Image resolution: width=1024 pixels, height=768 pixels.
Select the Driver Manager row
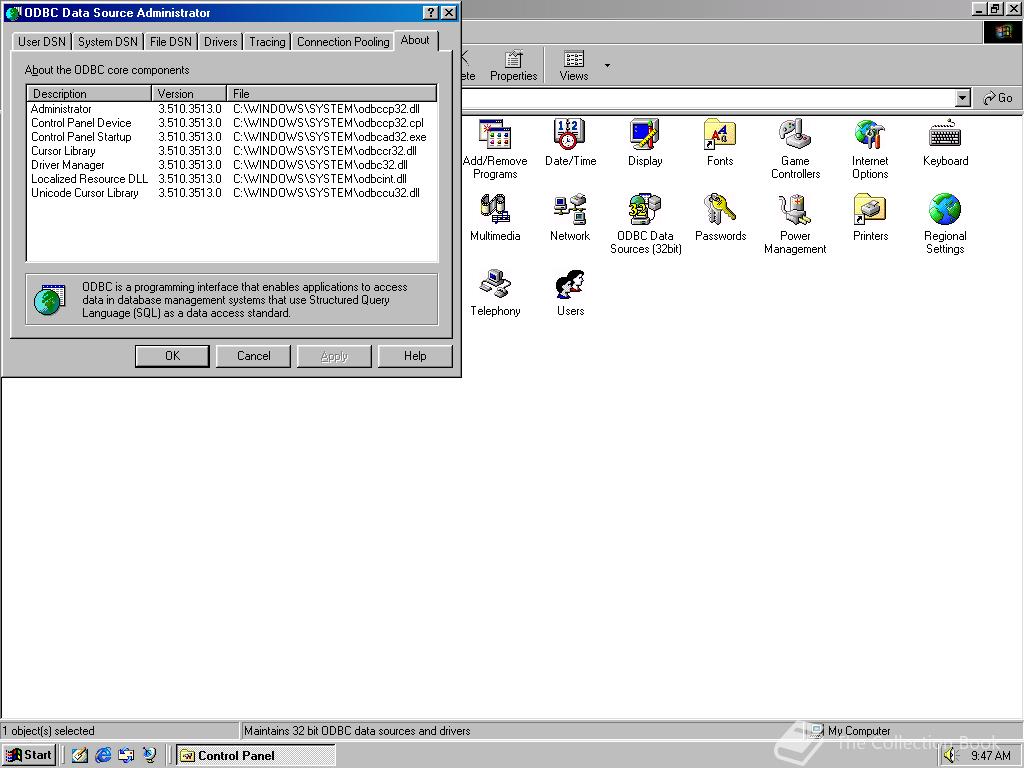point(232,165)
